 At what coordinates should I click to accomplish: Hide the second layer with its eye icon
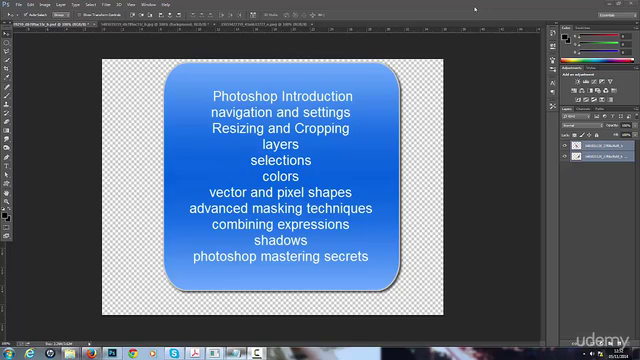tap(565, 156)
